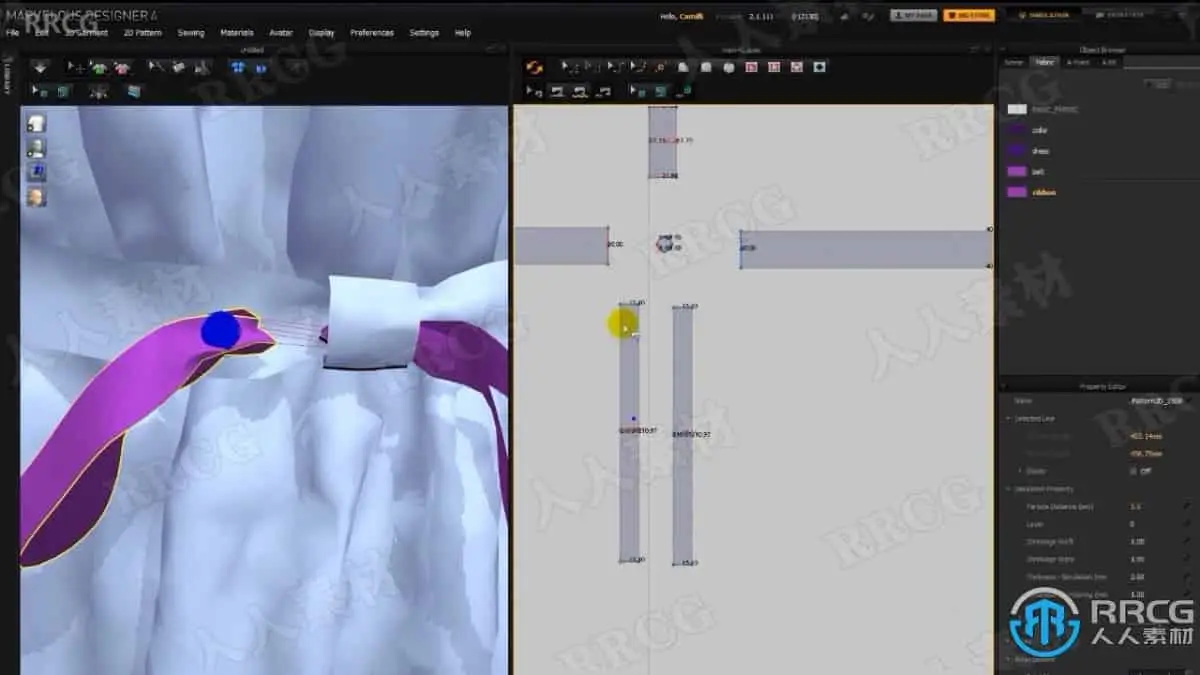Click the avatar head icon in 3D viewport

(x=36, y=197)
